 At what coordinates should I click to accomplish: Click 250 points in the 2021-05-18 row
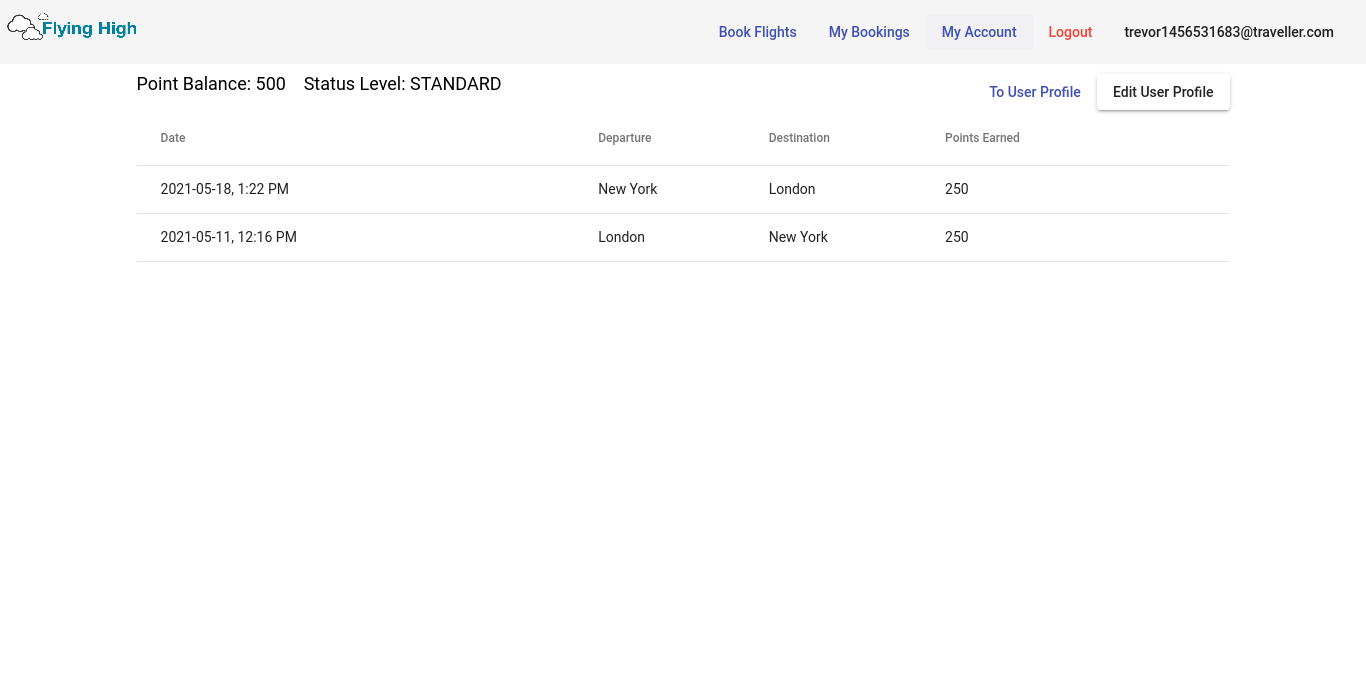[x=957, y=189]
